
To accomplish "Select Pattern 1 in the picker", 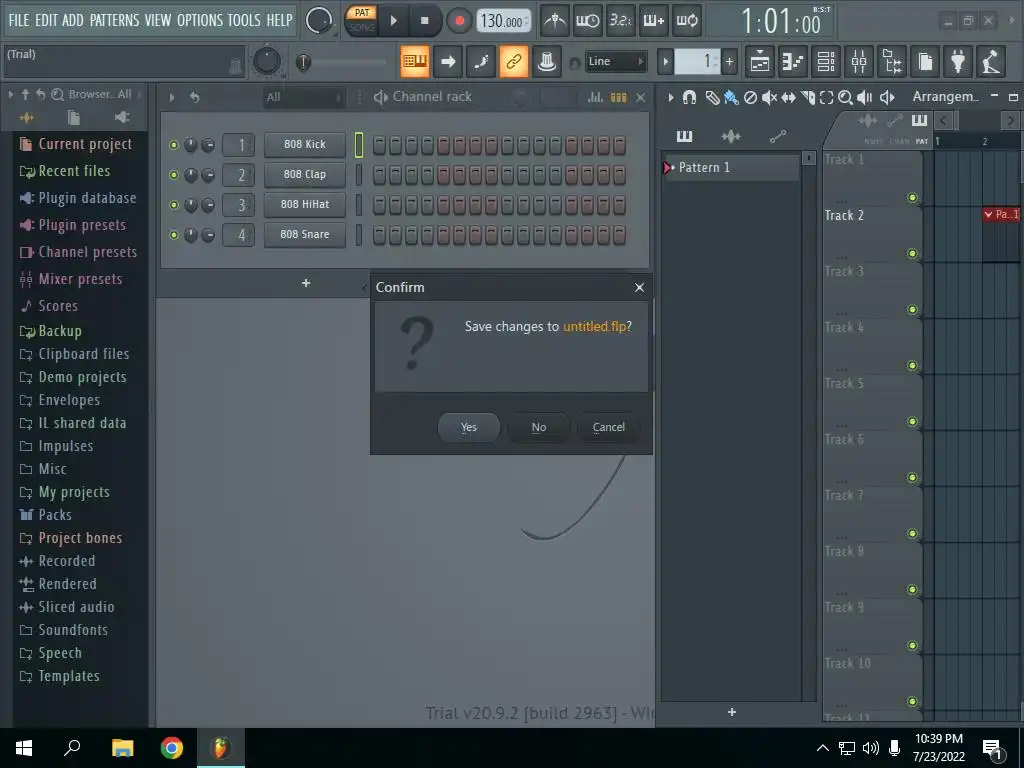I will coord(731,168).
